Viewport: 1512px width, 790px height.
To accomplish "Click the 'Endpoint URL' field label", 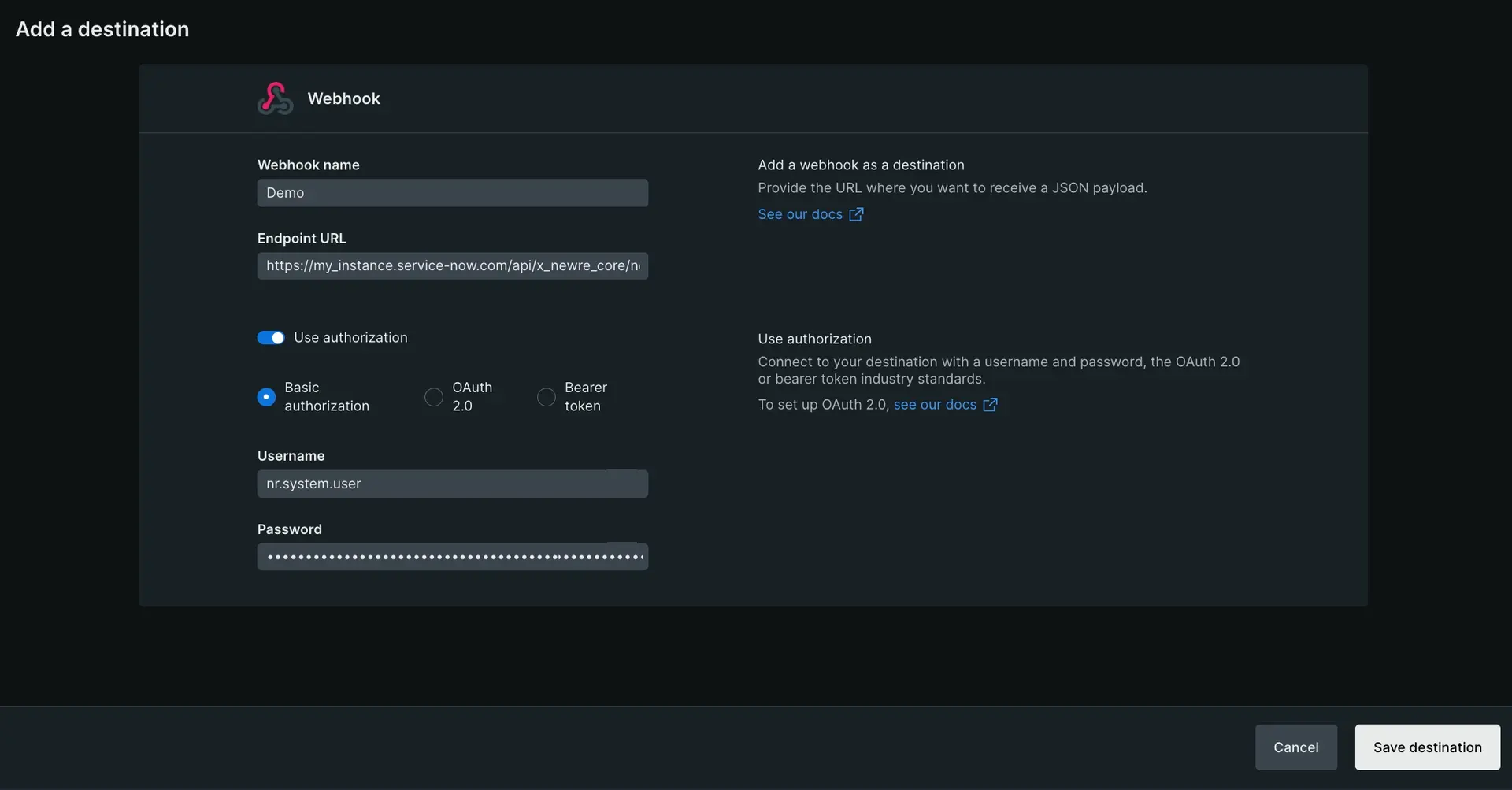I will coord(302,238).
